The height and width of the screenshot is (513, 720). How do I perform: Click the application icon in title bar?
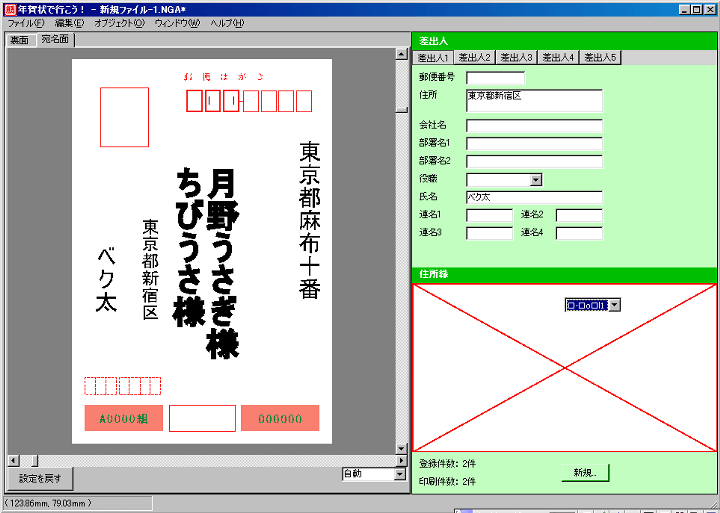10,9
